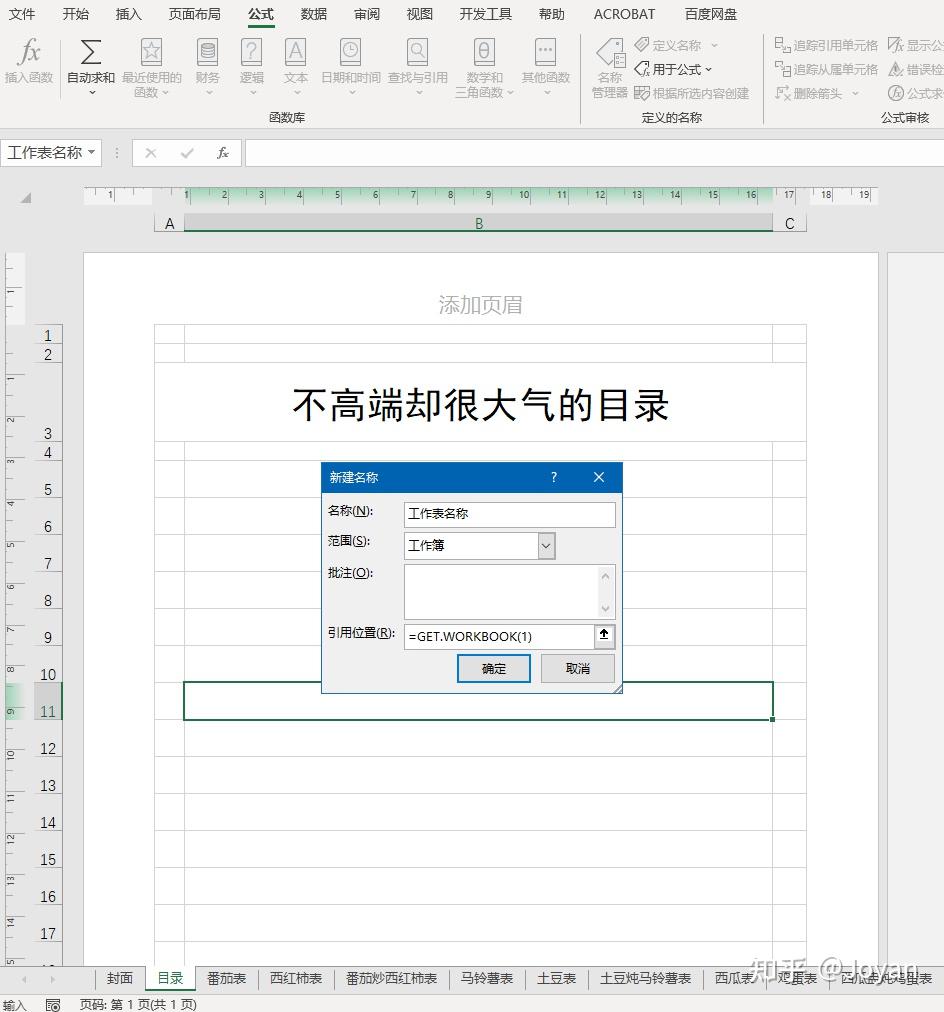944x1012 pixels.
Task: Switch to the 数据 (Data) ribbon tab
Action: click(314, 14)
